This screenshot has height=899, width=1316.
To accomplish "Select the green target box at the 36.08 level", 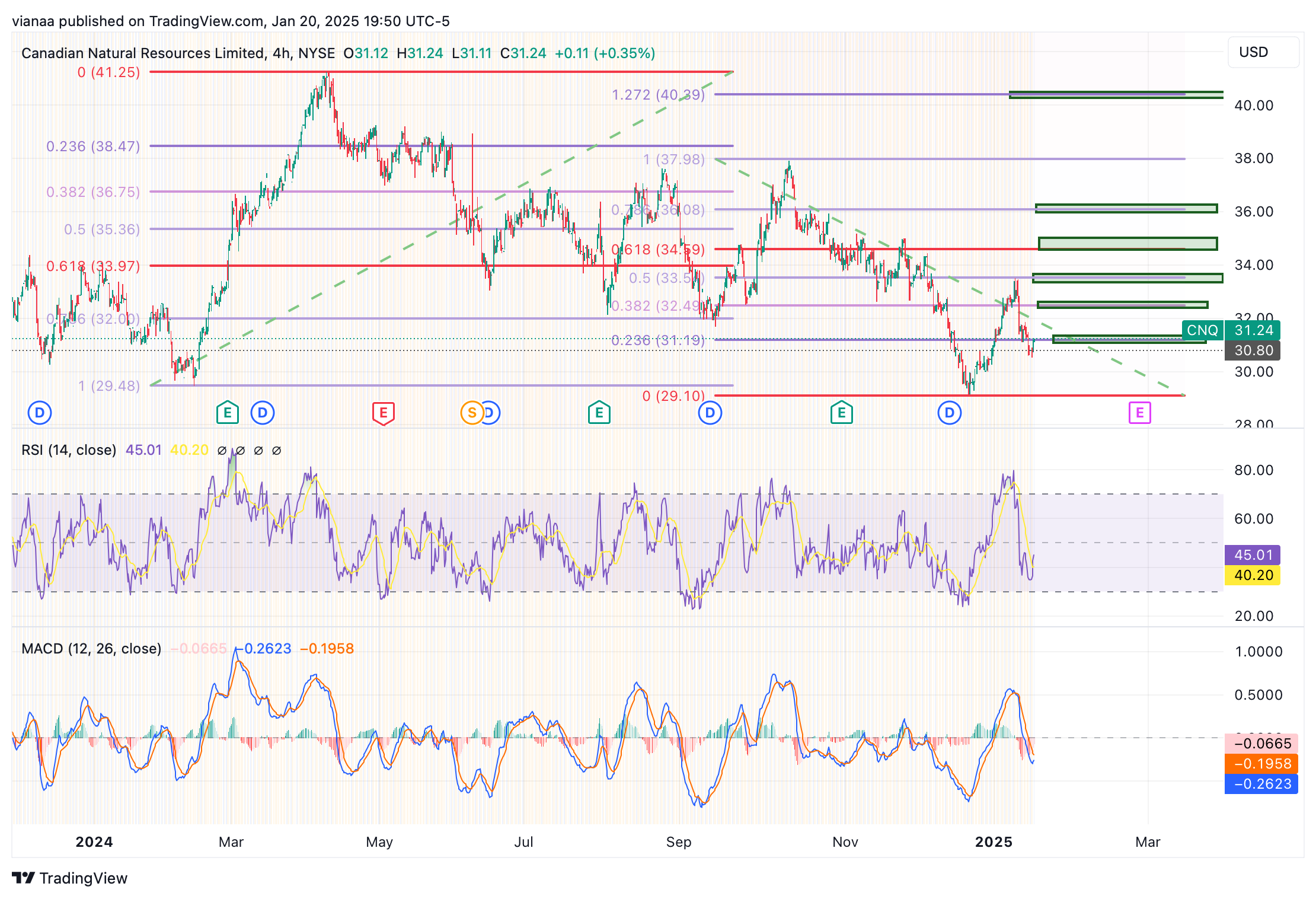I will pos(1126,209).
